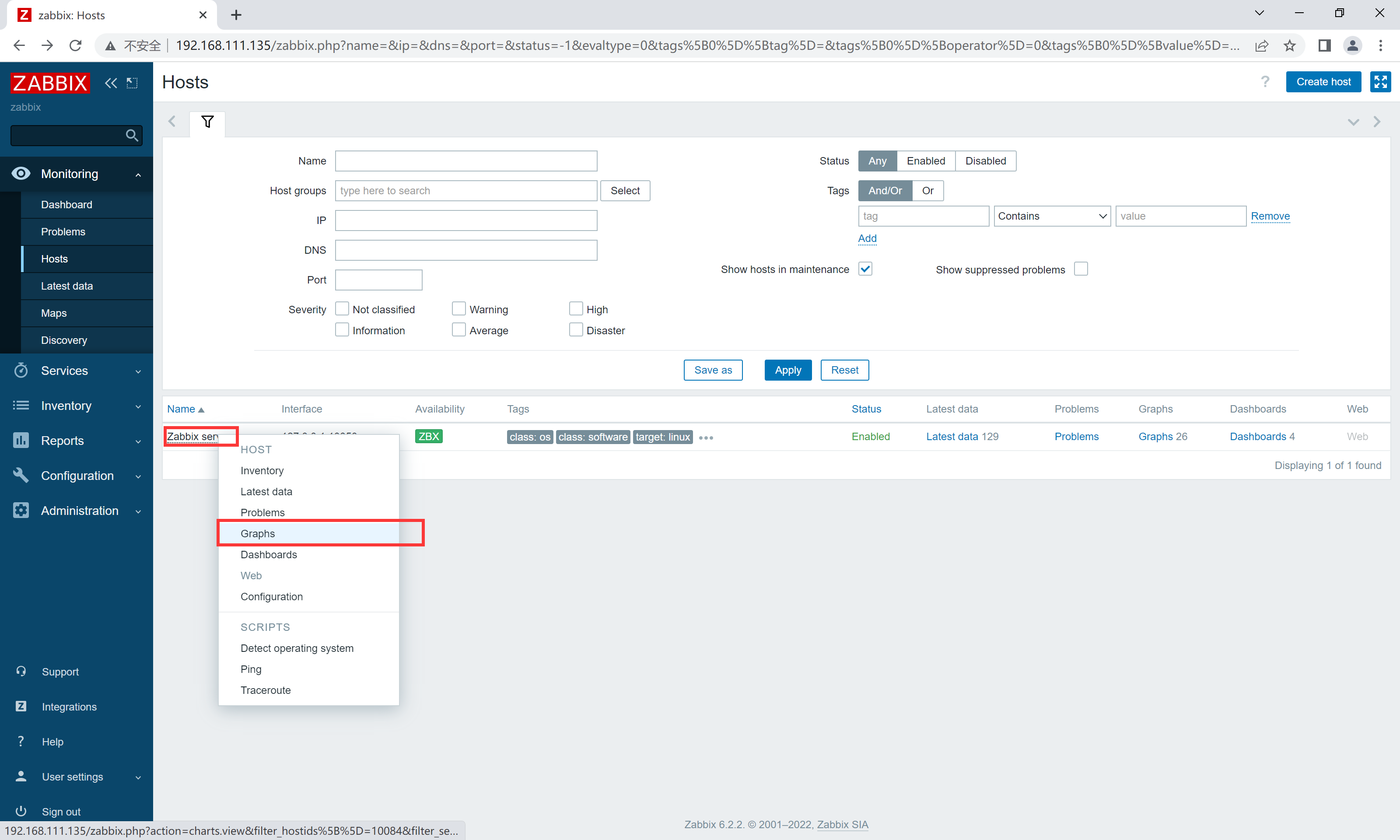
Task: Choose Inventory in host context menu
Action: click(x=309, y=470)
